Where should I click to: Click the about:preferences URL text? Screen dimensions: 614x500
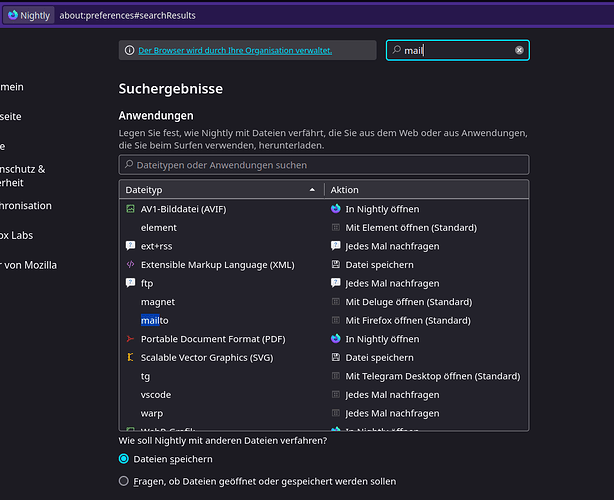pyautogui.click(x=127, y=15)
